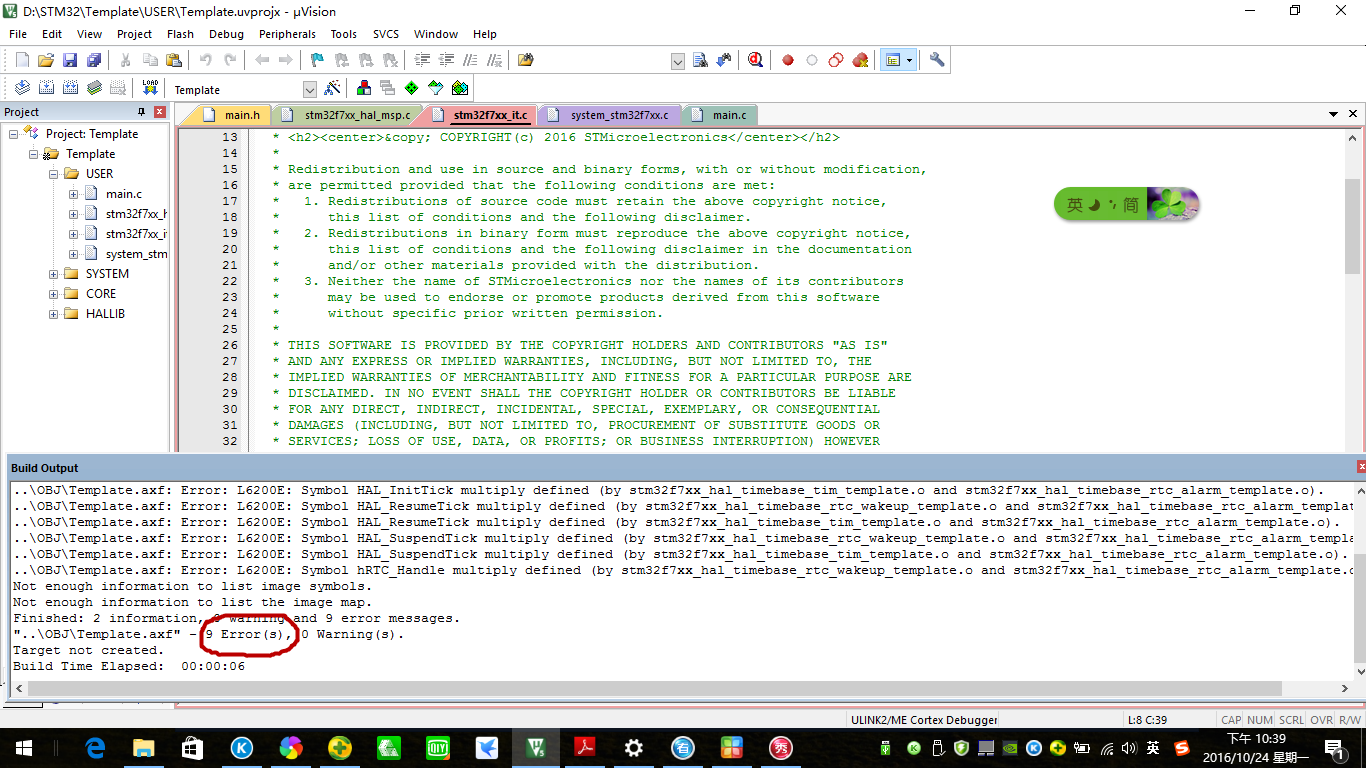Click the Build Output horizontal scrollbar

655,688
